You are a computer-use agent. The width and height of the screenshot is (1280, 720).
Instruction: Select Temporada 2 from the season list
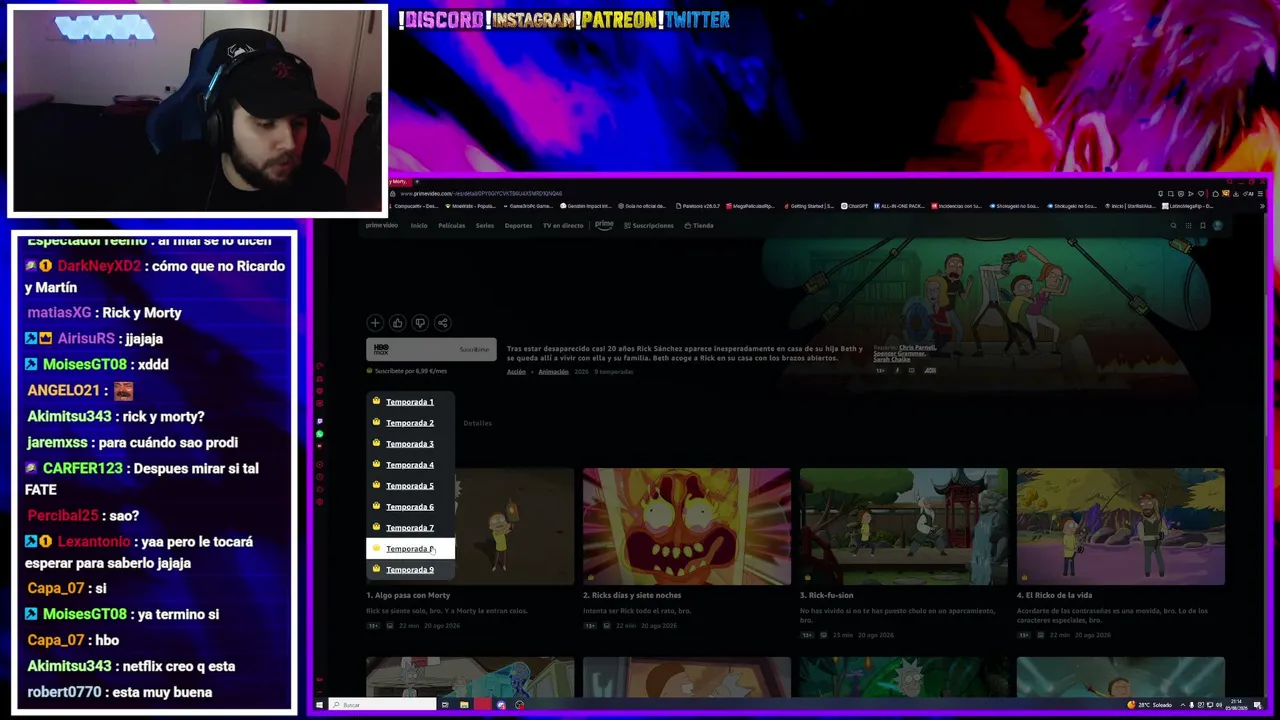click(410, 423)
